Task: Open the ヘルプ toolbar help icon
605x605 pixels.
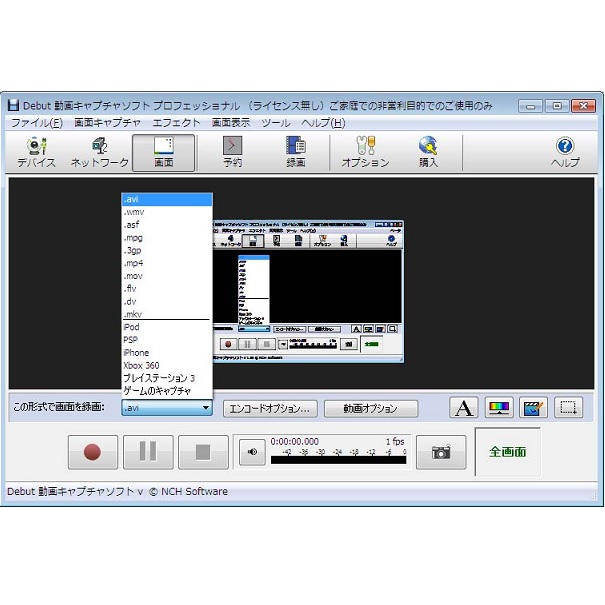Action: (x=565, y=153)
